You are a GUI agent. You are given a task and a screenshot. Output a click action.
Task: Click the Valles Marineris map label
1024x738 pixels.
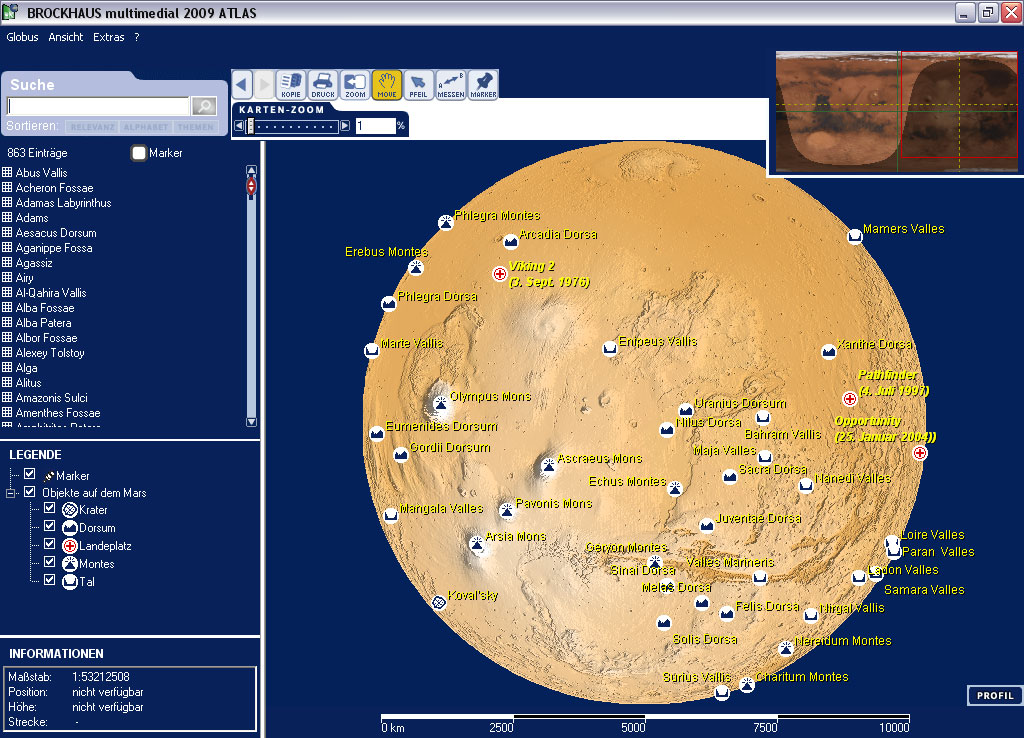(730, 562)
